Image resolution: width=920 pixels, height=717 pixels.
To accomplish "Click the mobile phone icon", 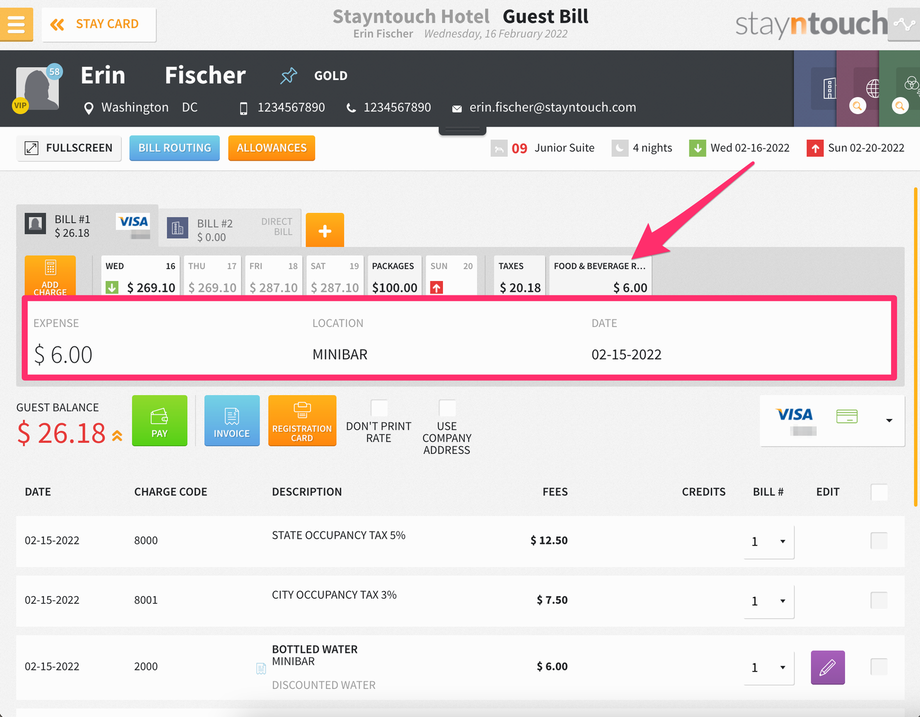I will click(243, 108).
